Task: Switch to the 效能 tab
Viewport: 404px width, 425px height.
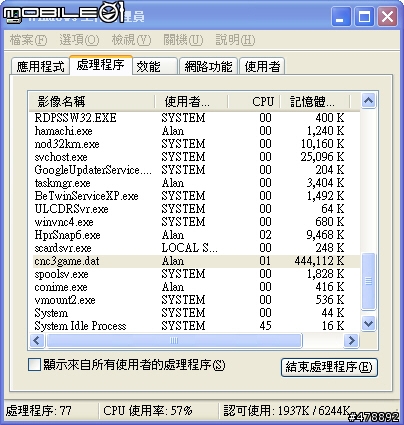Action: tap(155, 66)
